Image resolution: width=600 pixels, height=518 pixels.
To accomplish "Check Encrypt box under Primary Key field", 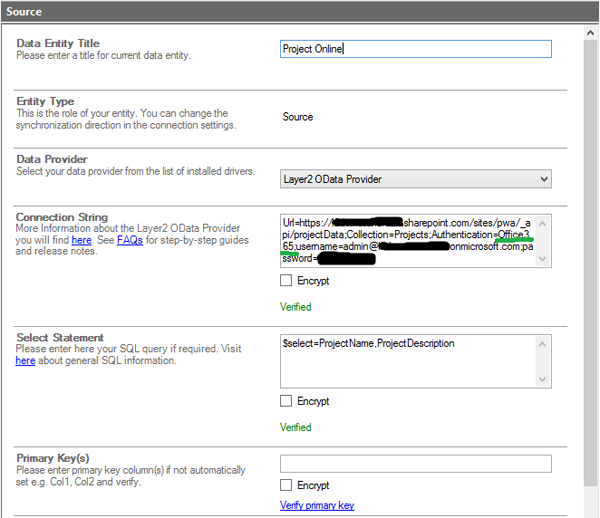I will (x=287, y=485).
